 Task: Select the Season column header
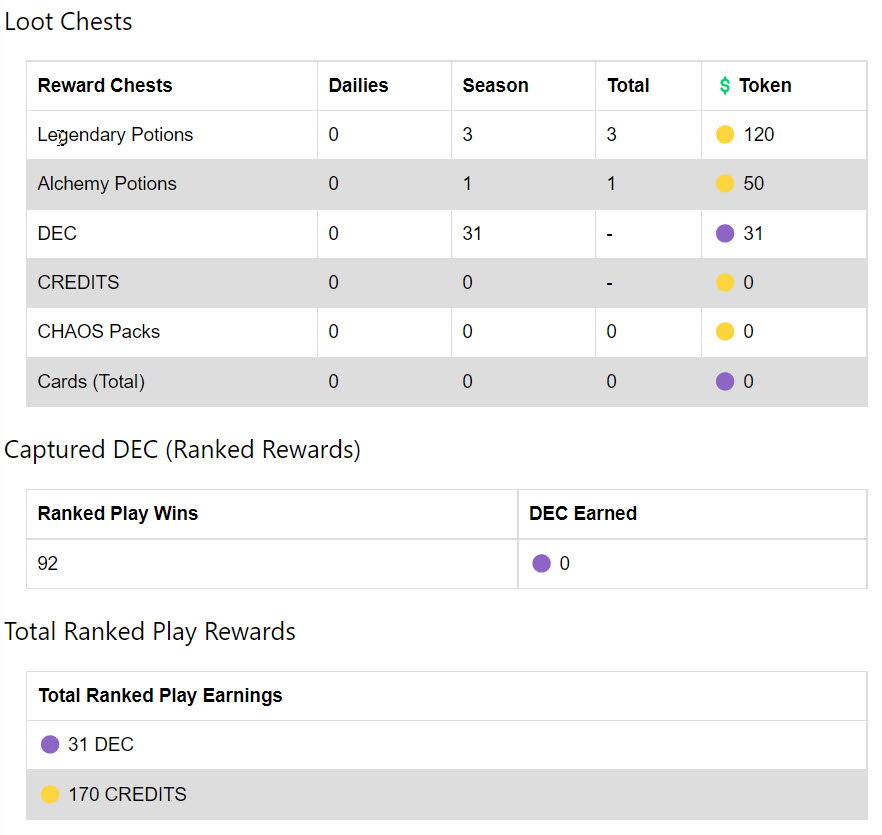coord(496,86)
